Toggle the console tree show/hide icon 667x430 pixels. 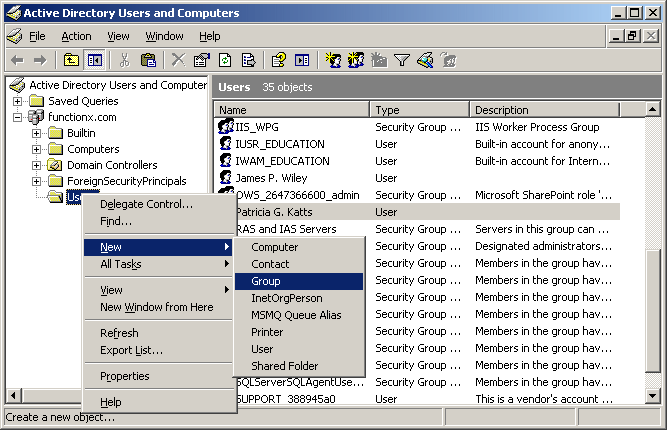point(94,60)
